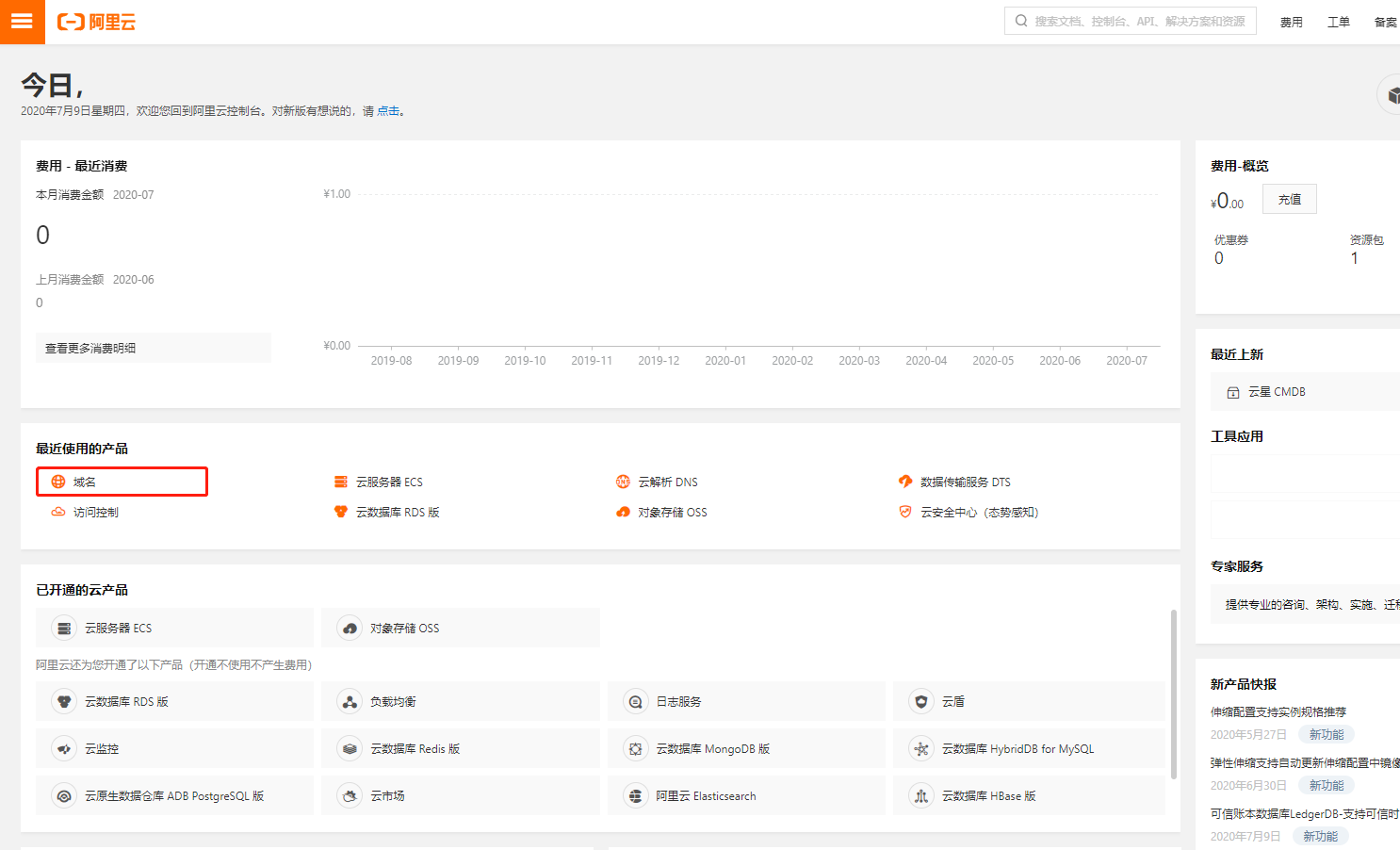The width and height of the screenshot is (1400, 850).
Task: Click the 云安全中心 shield icon
Action: (x=905, y=512)
